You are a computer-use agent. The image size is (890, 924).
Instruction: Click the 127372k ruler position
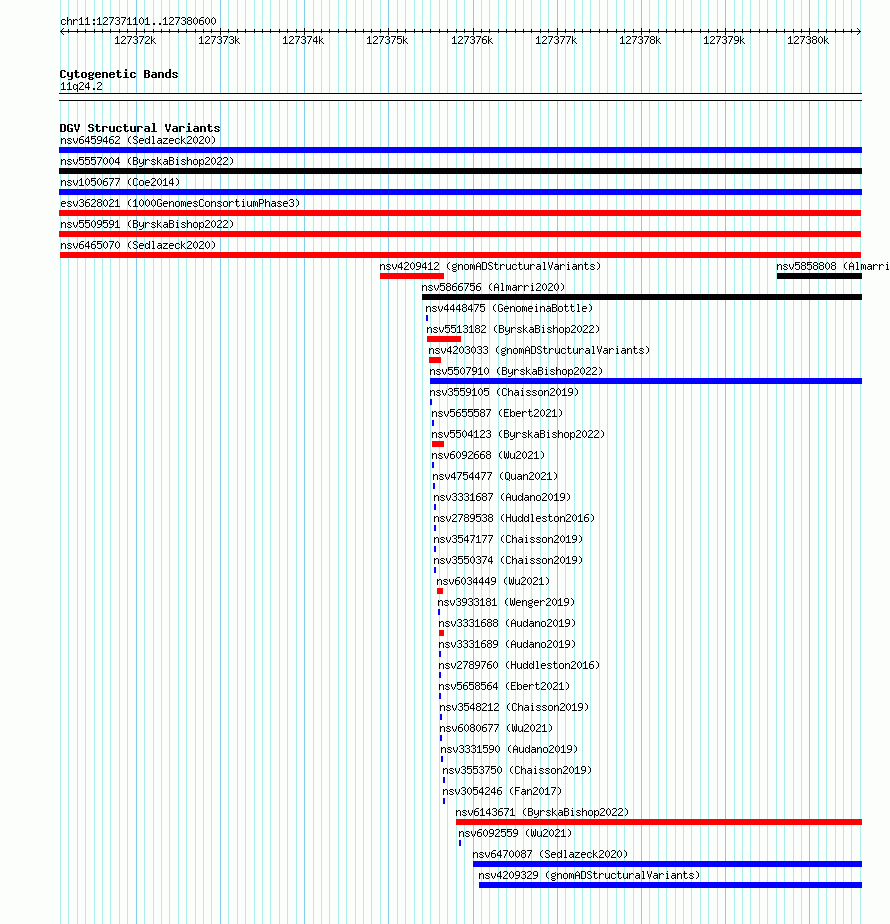[x=135, y=41]
